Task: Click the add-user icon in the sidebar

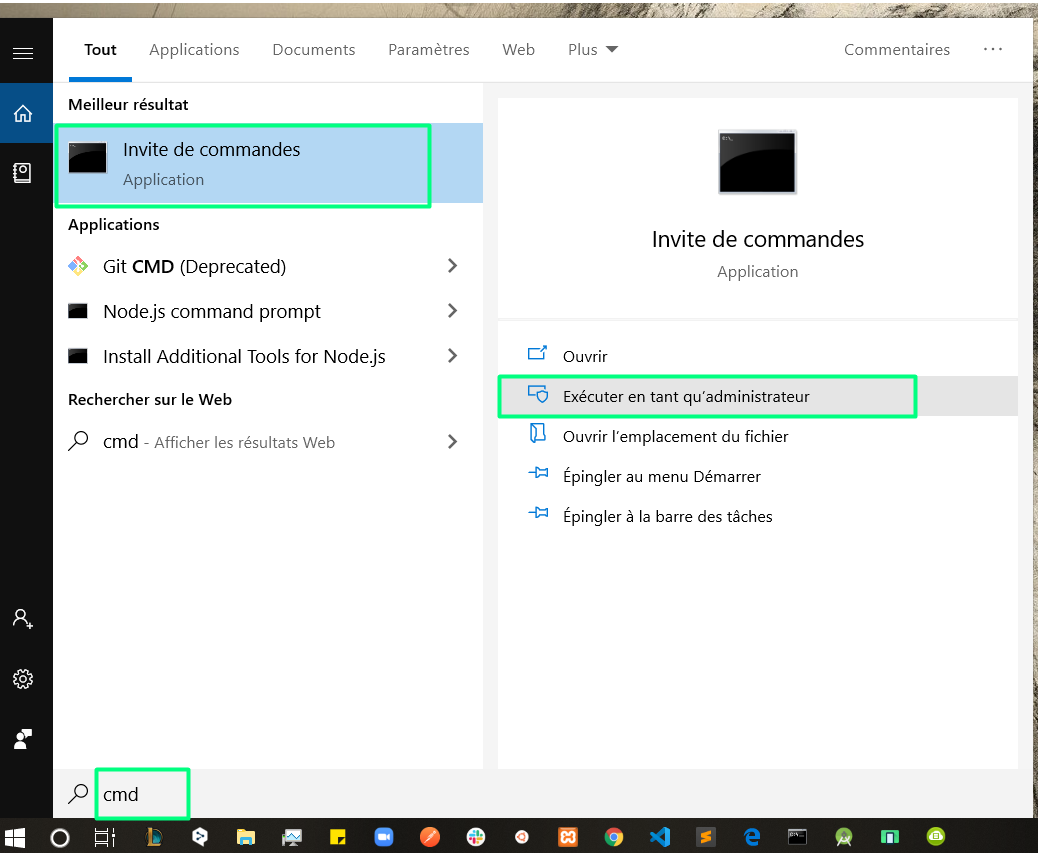Action: (x=25, y=618)
